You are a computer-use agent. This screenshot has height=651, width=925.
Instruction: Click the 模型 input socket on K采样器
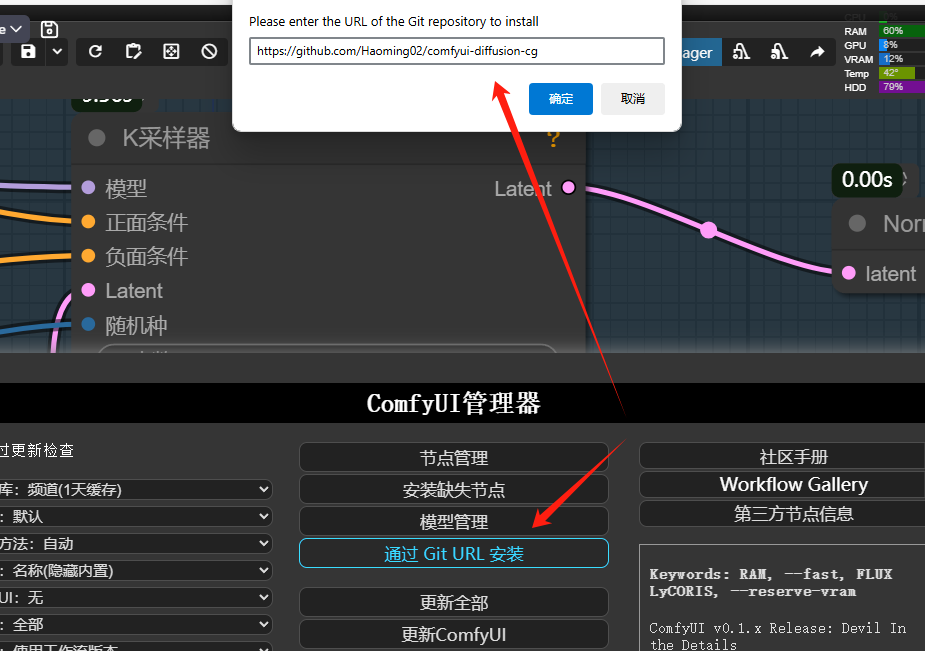point(88,188)
